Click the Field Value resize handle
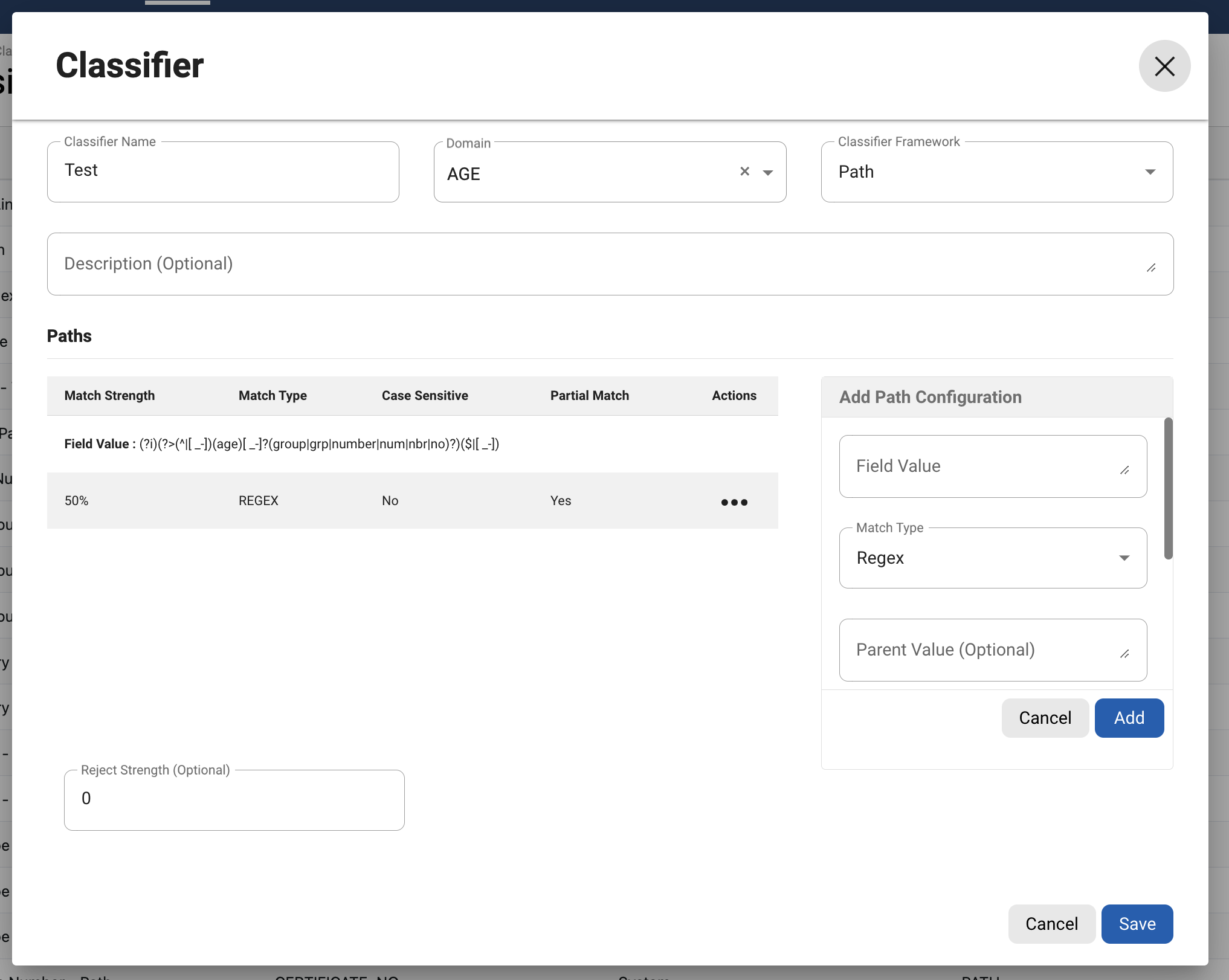Viewport: 1229px width, 980px height. click(x=1124, y=470)
